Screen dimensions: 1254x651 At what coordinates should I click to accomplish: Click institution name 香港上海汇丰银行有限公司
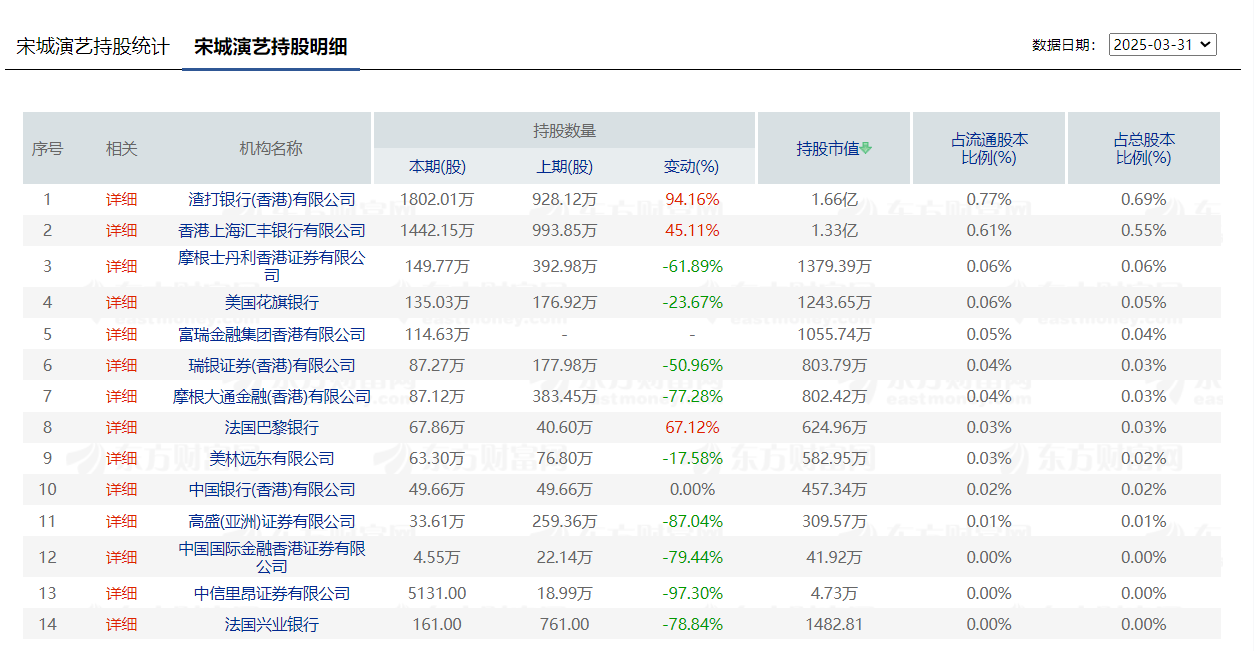(x=272, y=230)
